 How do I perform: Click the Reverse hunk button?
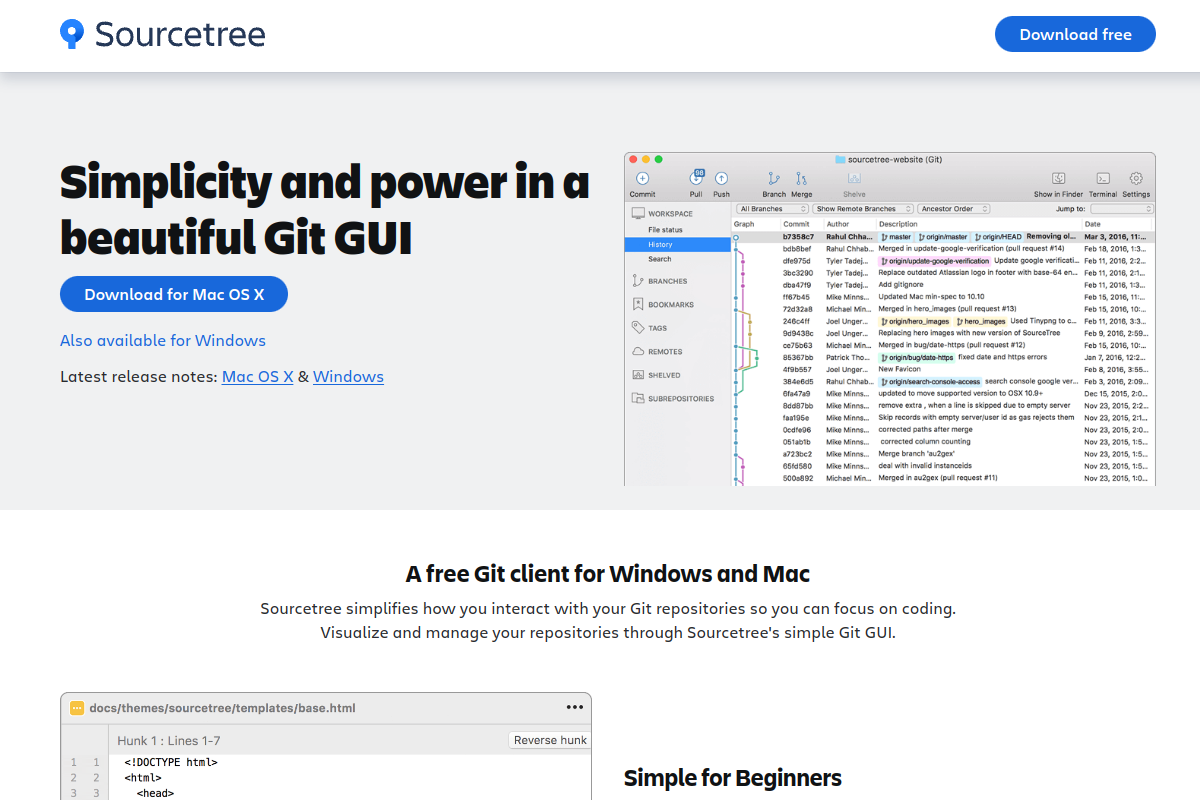[x=549, y=740]
